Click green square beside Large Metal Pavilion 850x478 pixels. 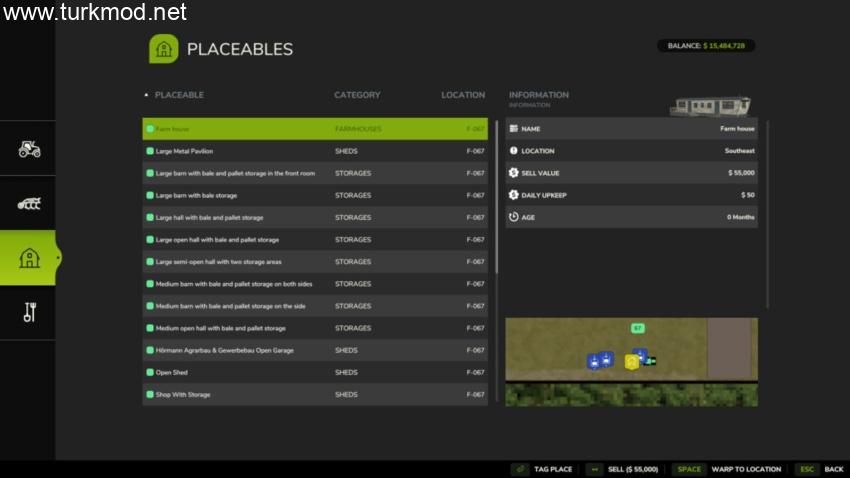[150, 151]
